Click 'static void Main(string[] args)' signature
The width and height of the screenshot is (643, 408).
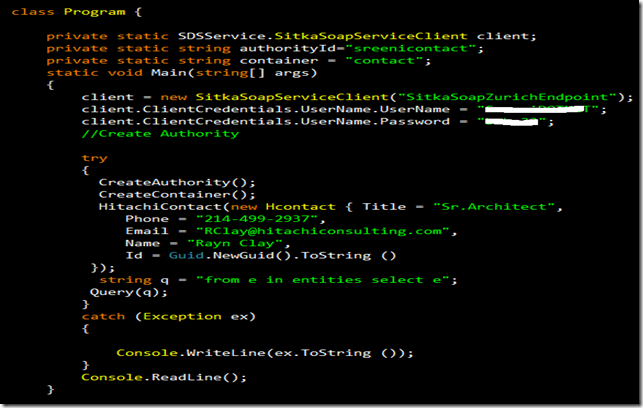pyautogui.click(x=182, y=73)
